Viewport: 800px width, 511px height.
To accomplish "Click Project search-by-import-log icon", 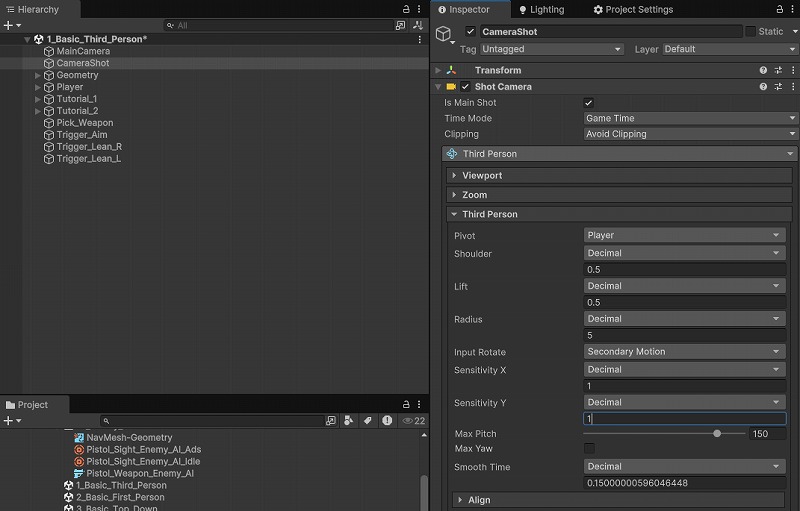I will pos(387,421).
